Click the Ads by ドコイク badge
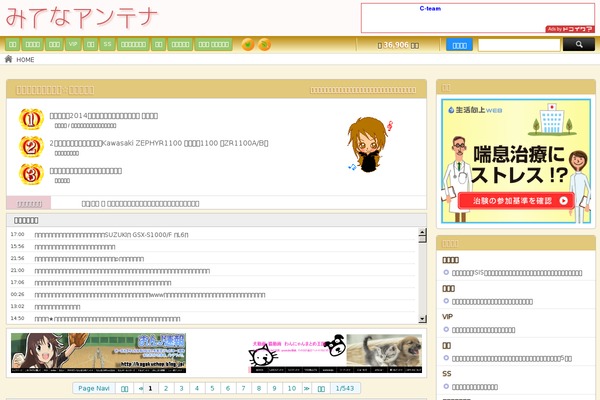 coord(570,29)
